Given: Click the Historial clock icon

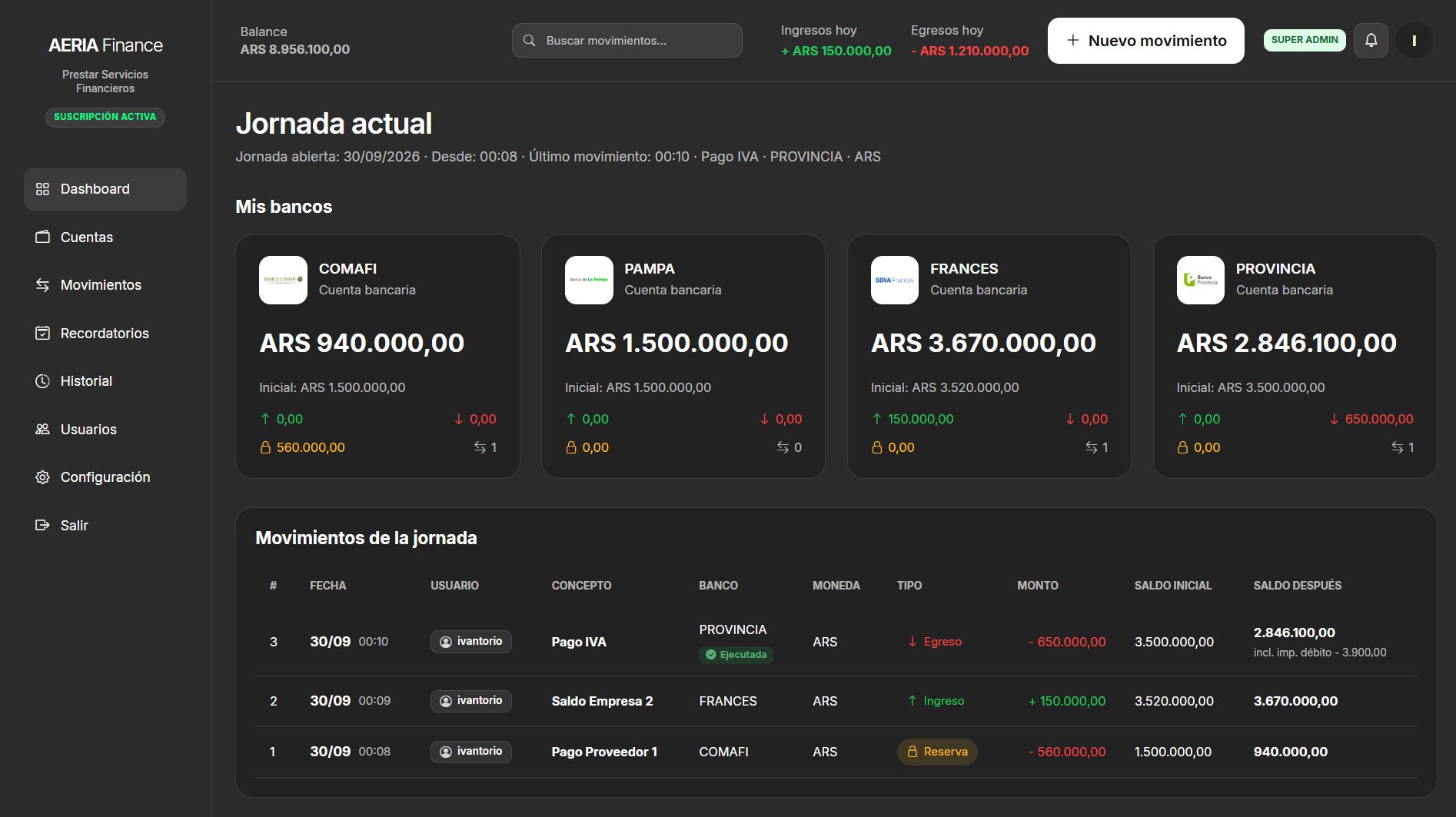Looking at the screenshot, I should click(42, 381).
